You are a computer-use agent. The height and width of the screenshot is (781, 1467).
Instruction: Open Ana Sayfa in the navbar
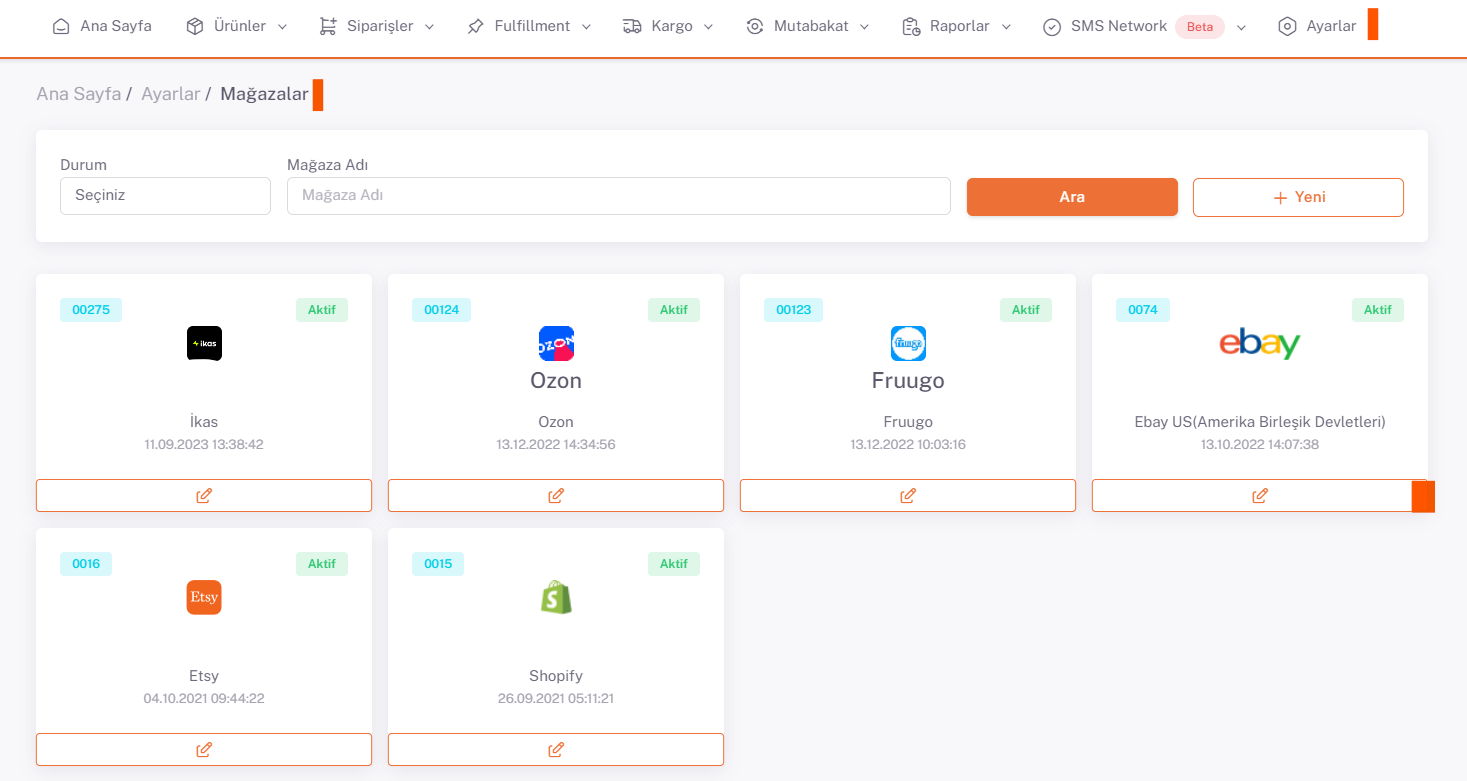point(116,27)
